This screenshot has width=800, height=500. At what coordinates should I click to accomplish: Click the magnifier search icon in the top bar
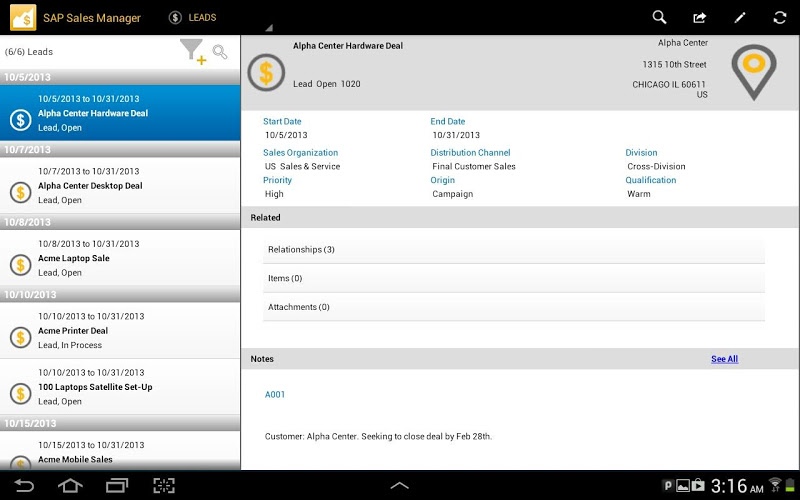(x=659, y=17)
